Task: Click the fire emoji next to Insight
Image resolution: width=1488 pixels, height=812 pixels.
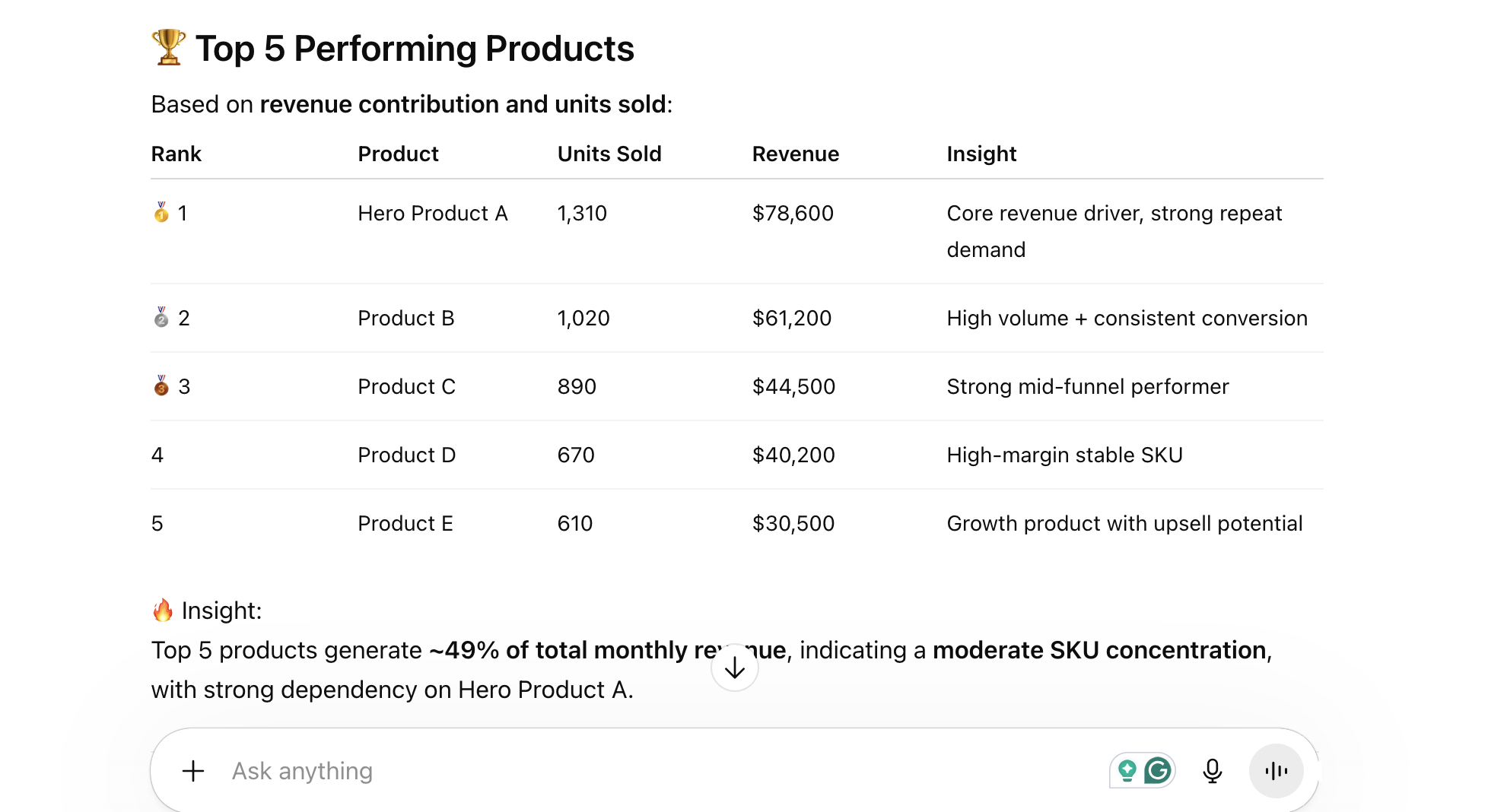Action: (x=162, y=610)
